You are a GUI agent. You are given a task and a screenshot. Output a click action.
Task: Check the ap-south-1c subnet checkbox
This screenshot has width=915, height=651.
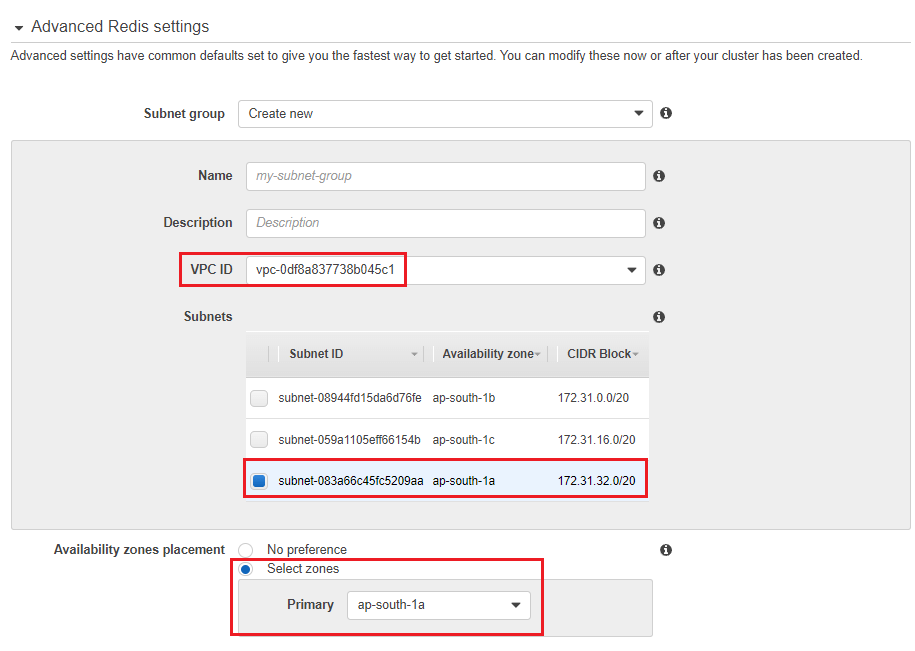pyautogui.click(x=259, y=439)
